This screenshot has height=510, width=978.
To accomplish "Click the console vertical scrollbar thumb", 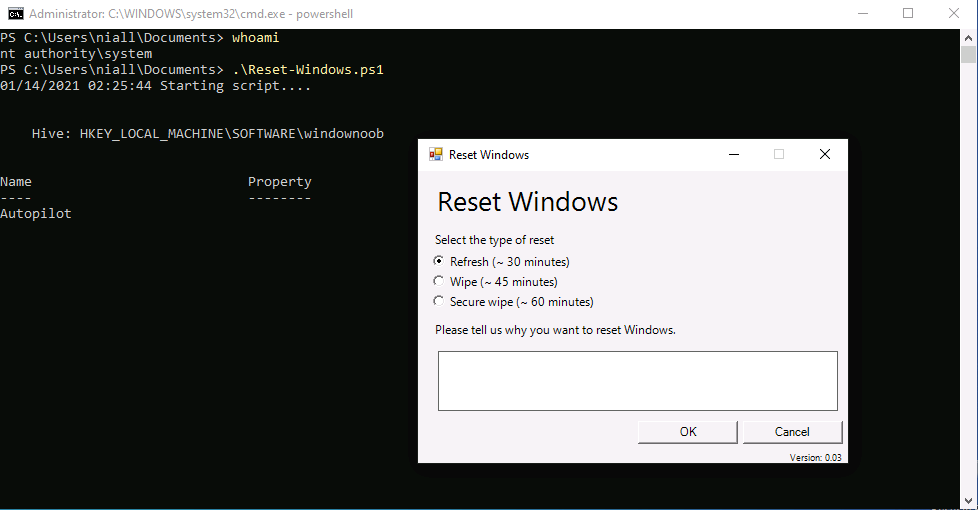I will (x=968, y=55).
